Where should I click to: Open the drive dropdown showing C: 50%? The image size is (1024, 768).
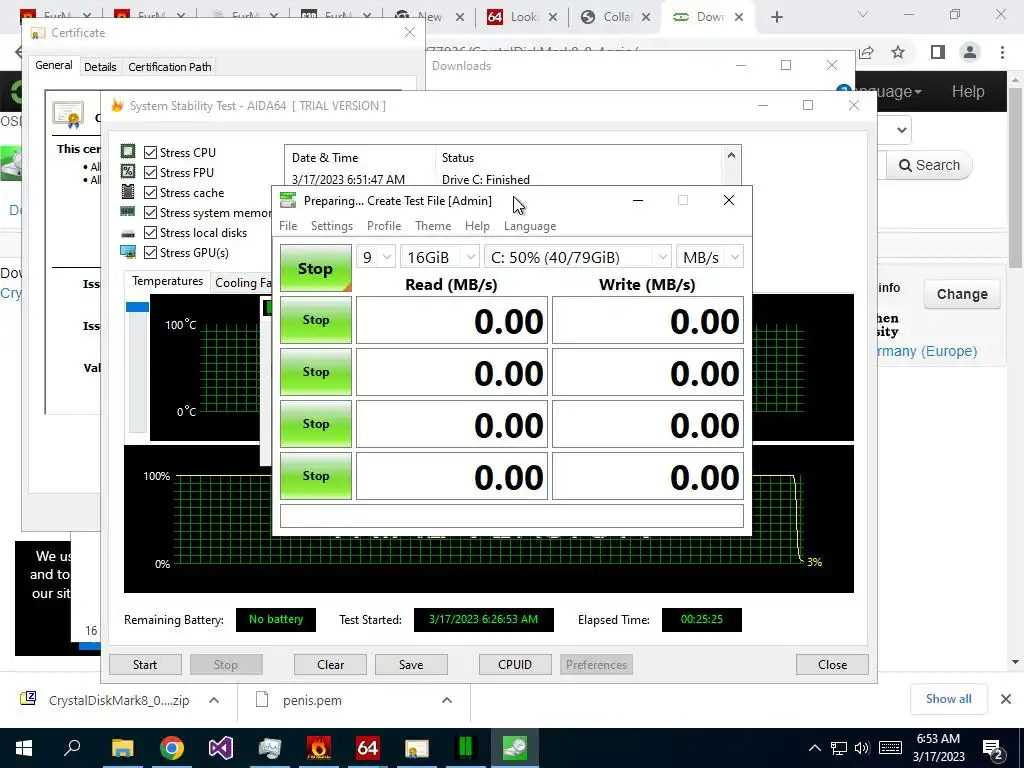pos(578,257)
